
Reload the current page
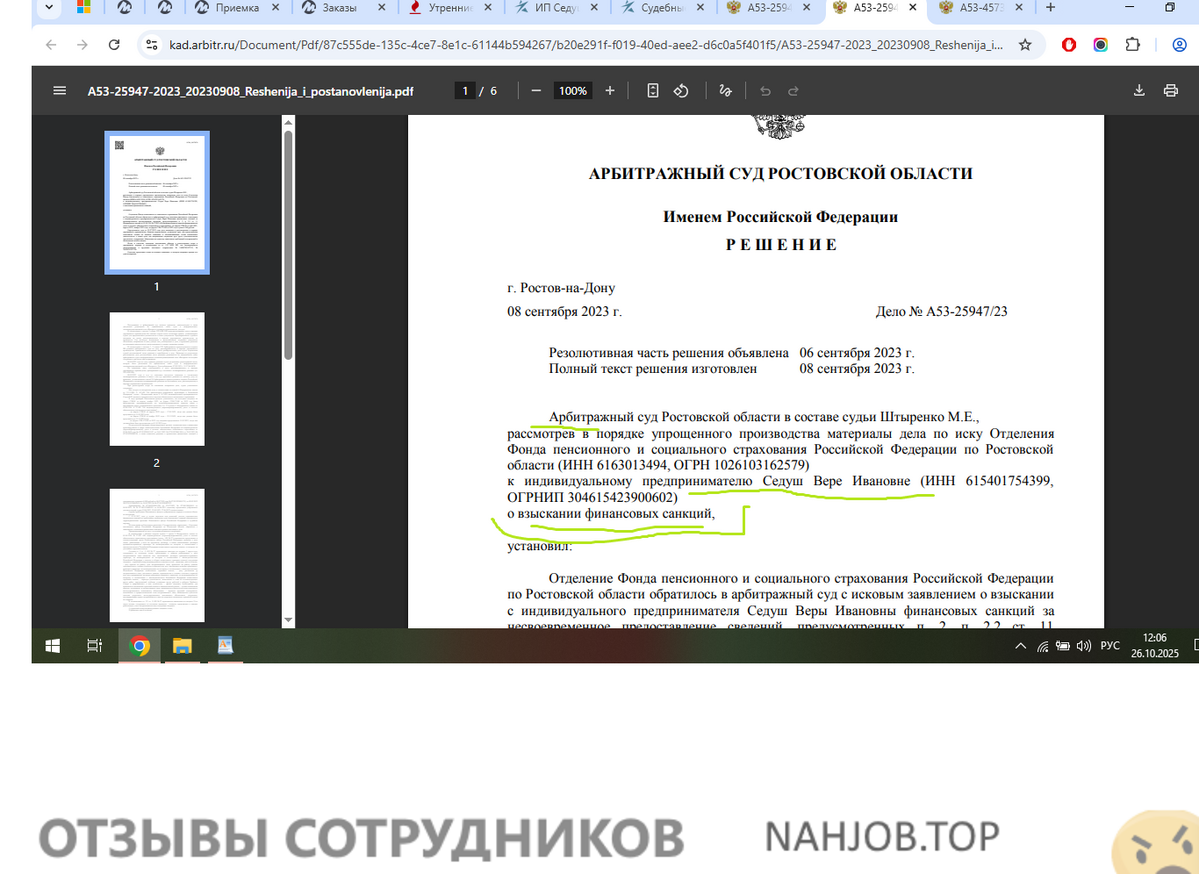tap(114, 45)
